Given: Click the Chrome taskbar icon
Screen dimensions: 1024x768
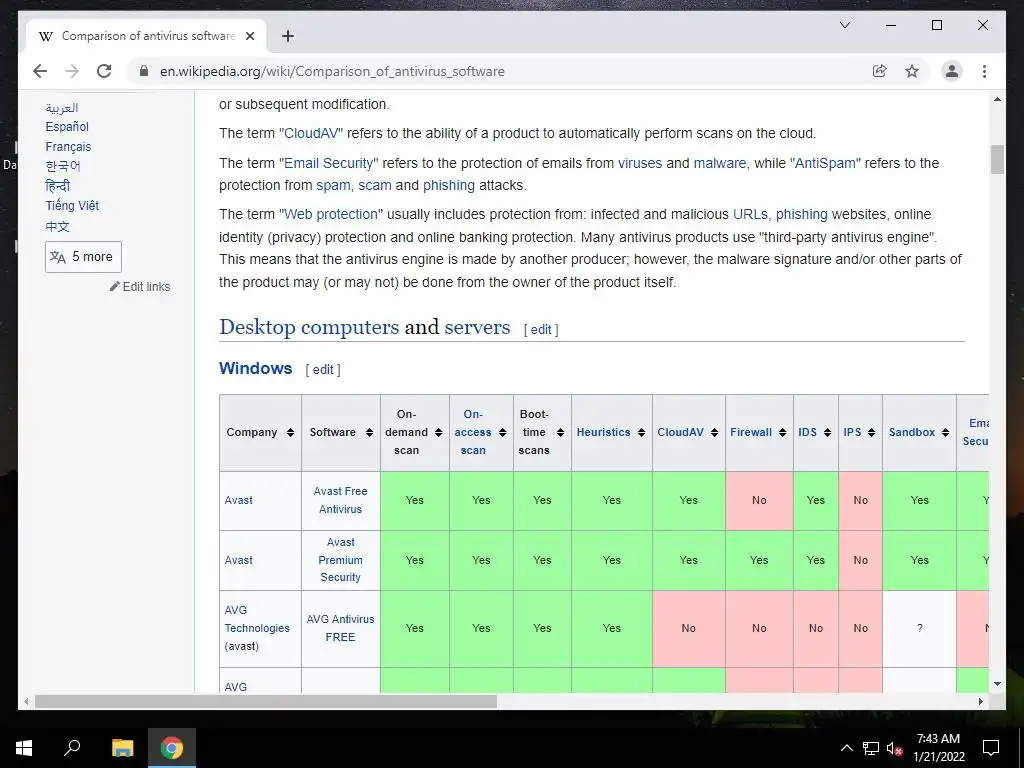Looking at the screenshot, I should click(x=172, y=748).
